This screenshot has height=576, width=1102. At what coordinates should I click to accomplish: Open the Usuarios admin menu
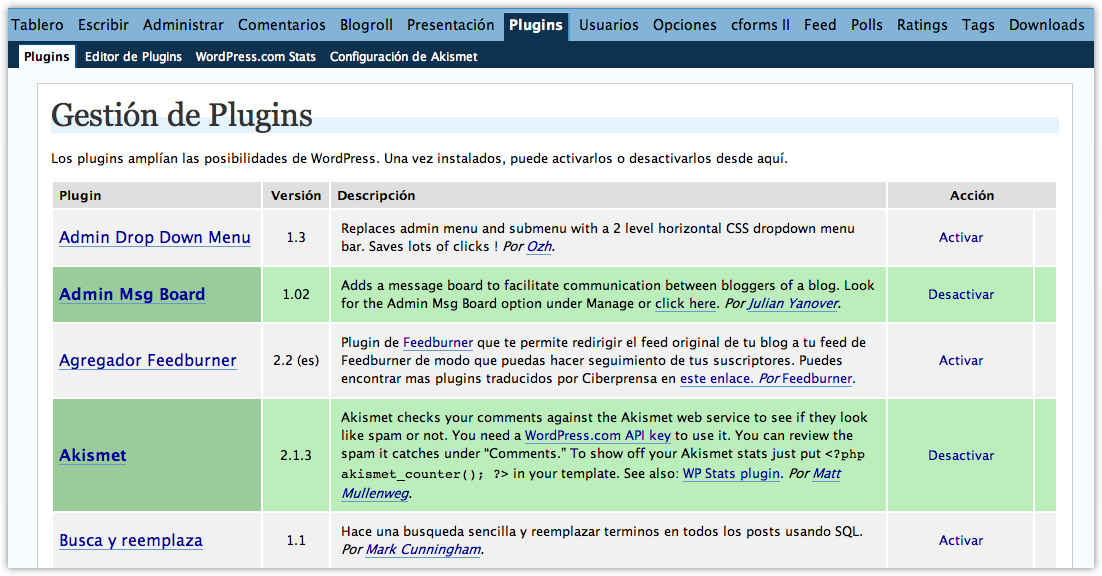[x=609, y=25]
